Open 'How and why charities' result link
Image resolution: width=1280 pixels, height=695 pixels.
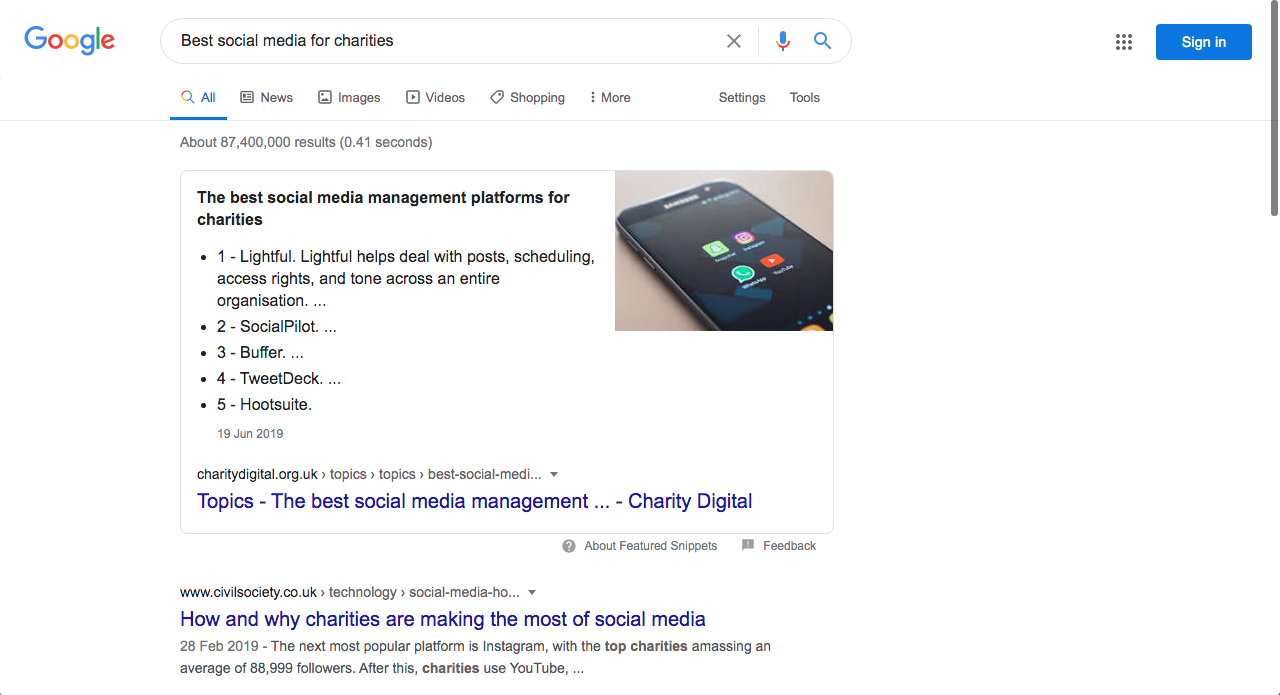coord(443,619)
